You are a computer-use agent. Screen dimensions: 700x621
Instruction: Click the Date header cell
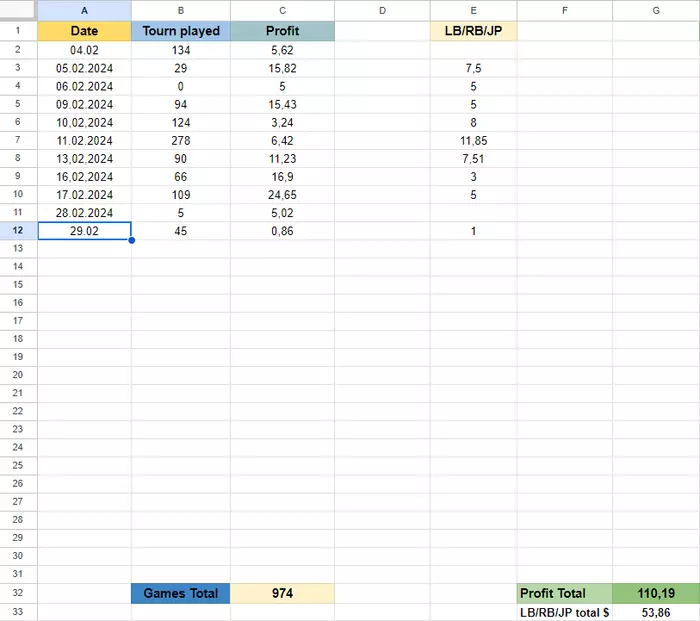[84, 31]
